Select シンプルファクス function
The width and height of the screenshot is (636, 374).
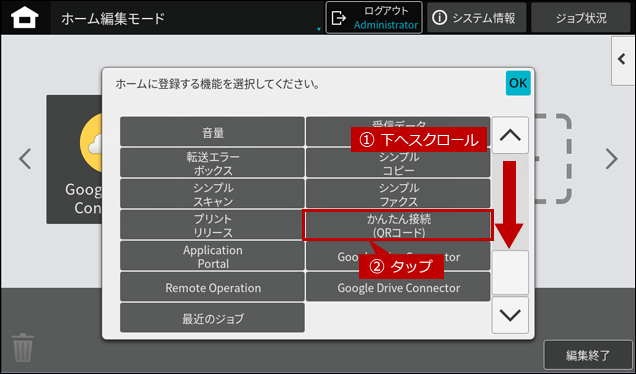398,193
